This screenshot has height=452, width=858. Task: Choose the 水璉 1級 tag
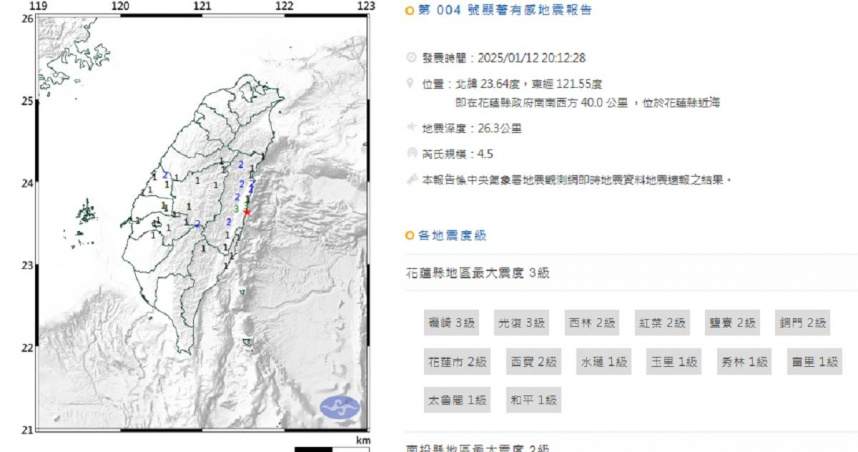(604, 362)
